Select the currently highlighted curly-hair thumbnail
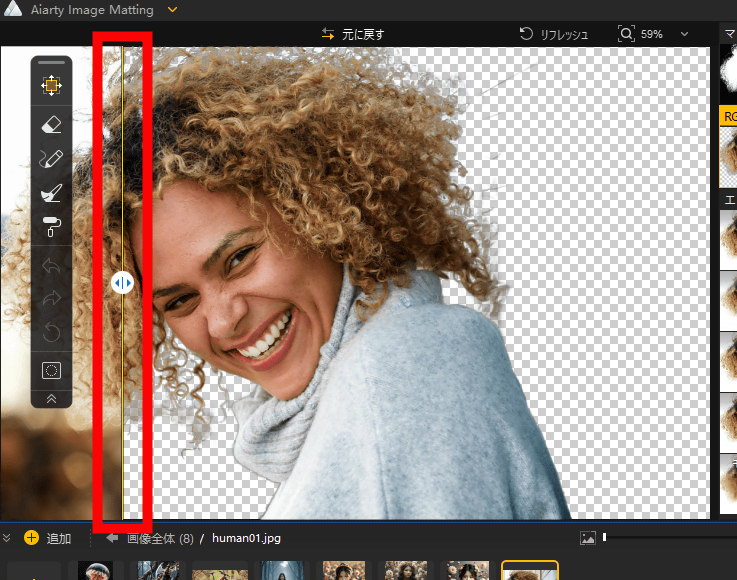The width and height of the screenshot is (737, 580). coord(530,570)
